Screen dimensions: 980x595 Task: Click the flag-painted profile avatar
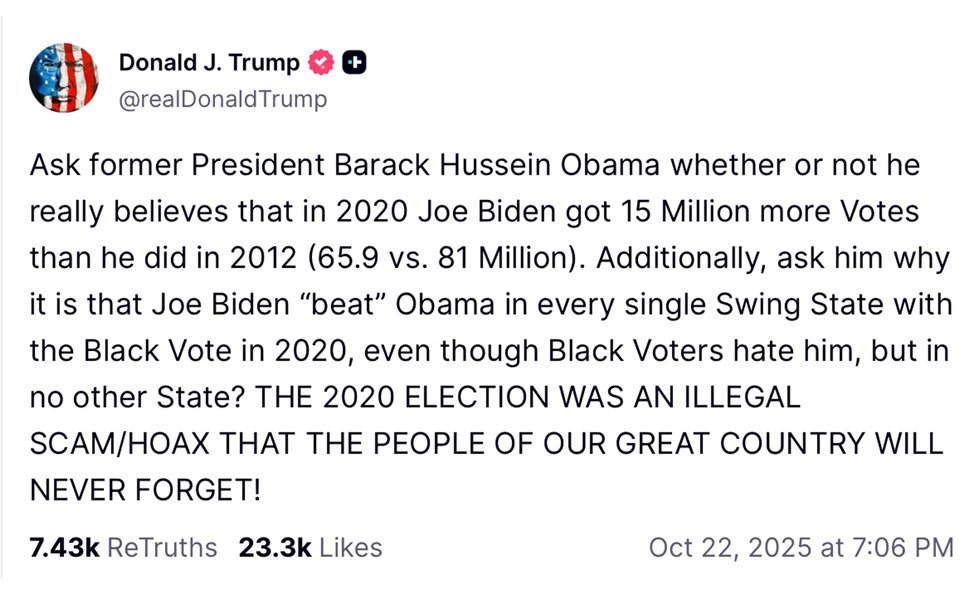[64, 78]
